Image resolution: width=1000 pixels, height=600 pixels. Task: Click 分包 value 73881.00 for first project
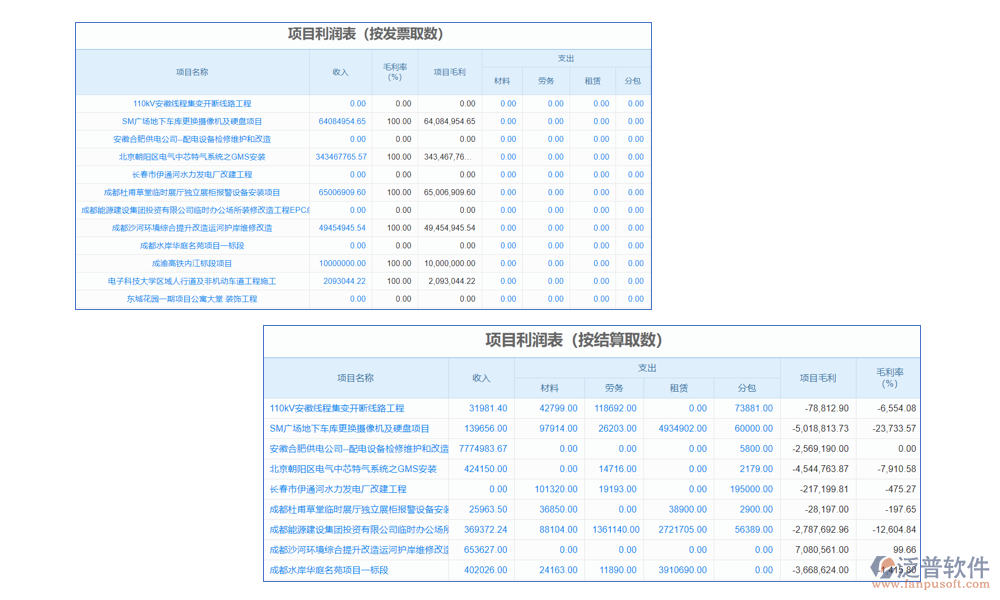753,408
